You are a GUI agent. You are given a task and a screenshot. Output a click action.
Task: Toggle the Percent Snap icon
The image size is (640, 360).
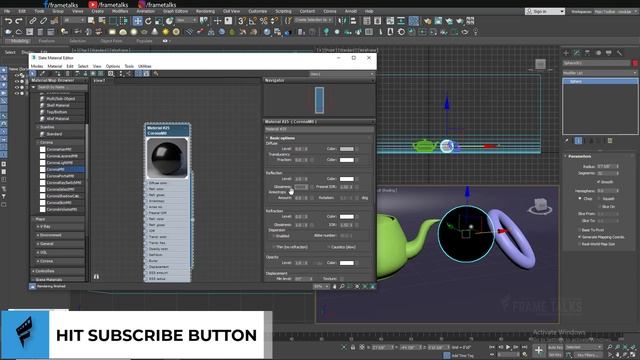[x=264, y=21]
